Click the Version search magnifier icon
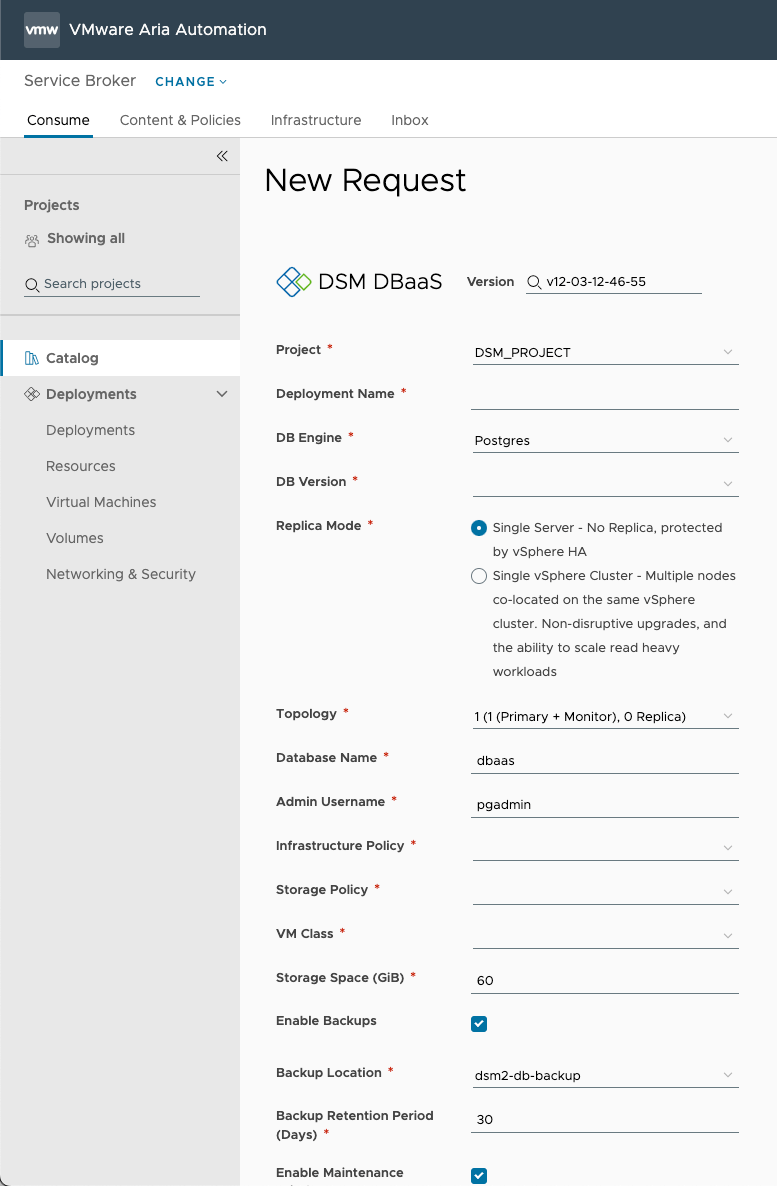Viewport: 777px width, 1186px height. pyautogui.click(x=534, y=282)
